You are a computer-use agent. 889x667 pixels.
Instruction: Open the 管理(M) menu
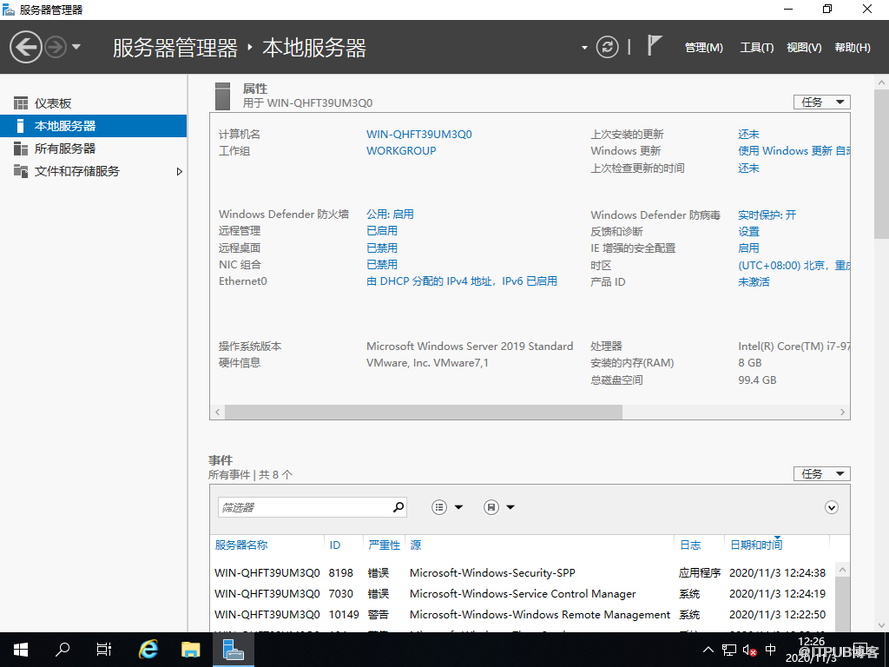click(703, 47)
